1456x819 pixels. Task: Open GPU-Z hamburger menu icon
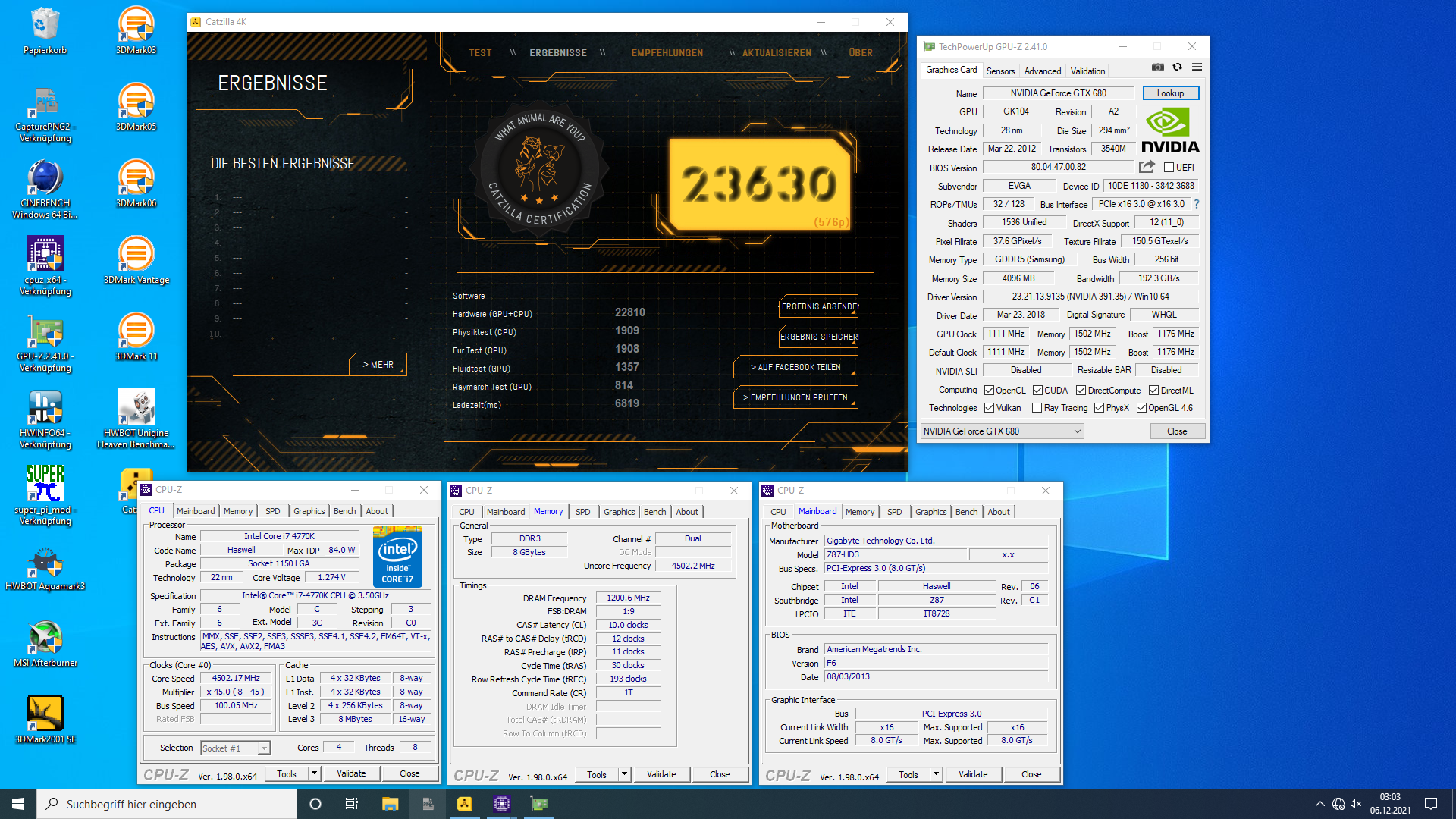pyautogui.click(x=1197, y=67)
